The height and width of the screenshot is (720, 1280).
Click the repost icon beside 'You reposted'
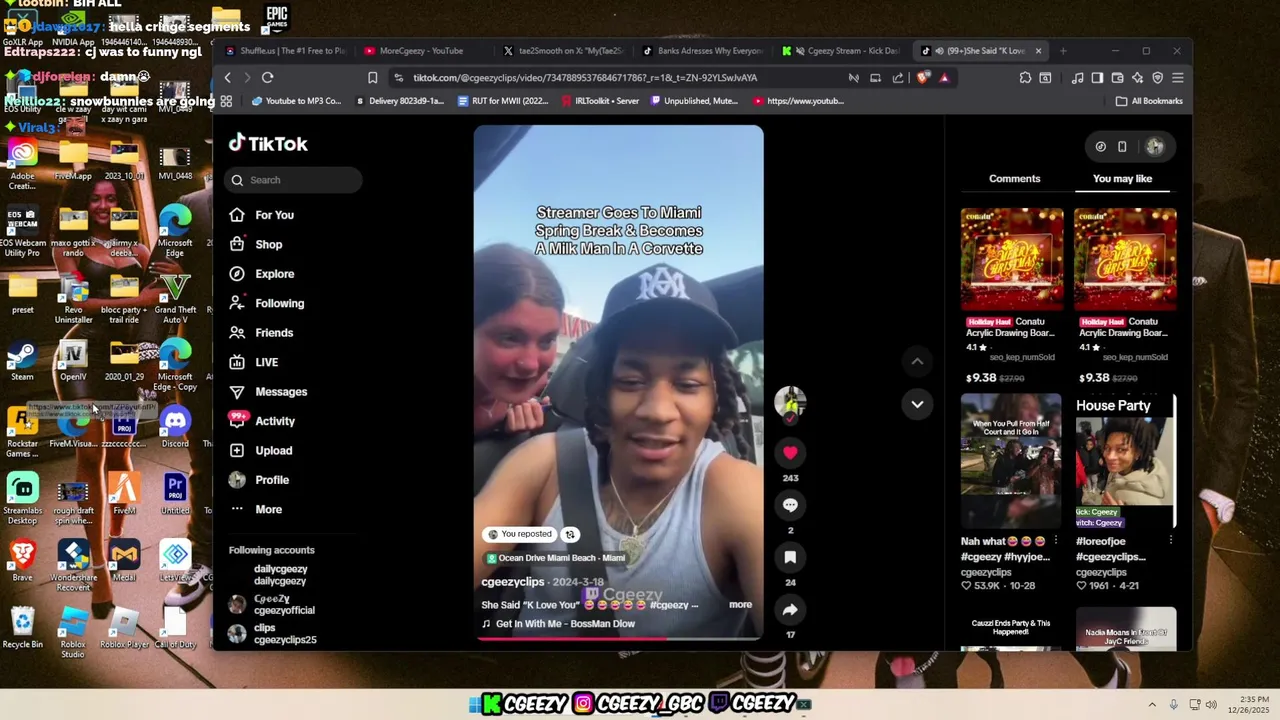point(570,534)
